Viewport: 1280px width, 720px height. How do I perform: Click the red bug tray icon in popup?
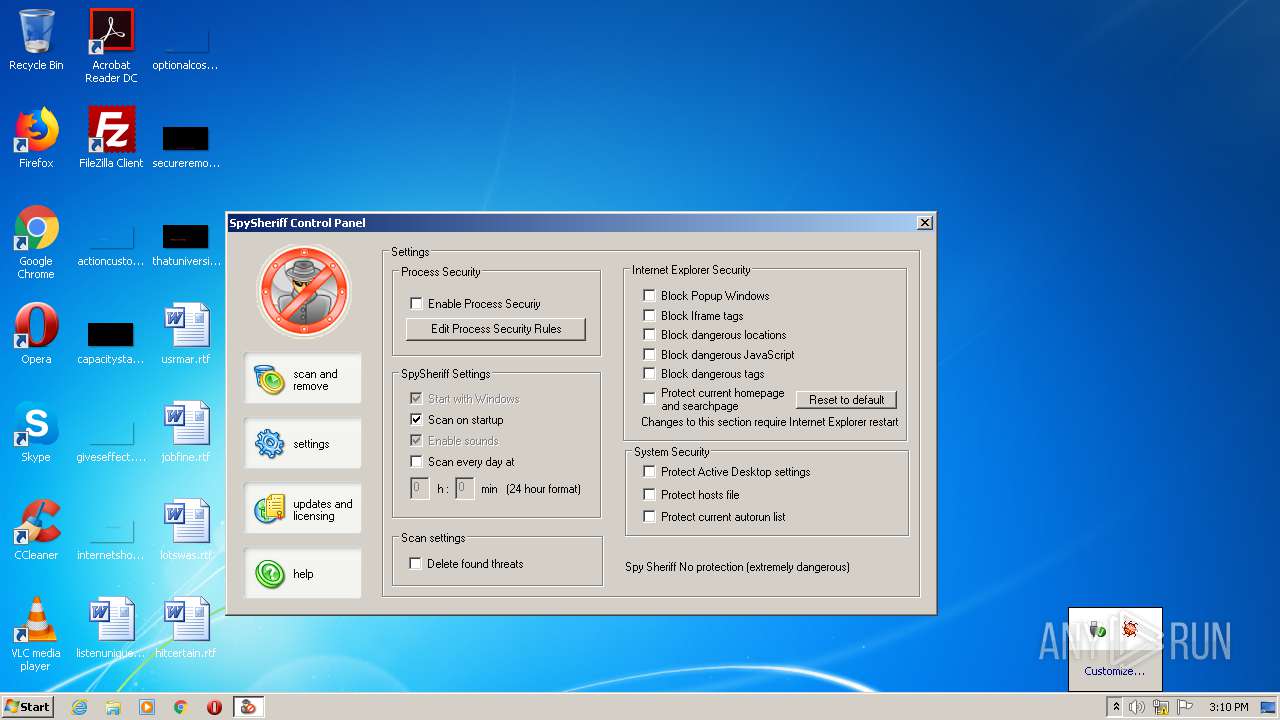click(1130, 629)
